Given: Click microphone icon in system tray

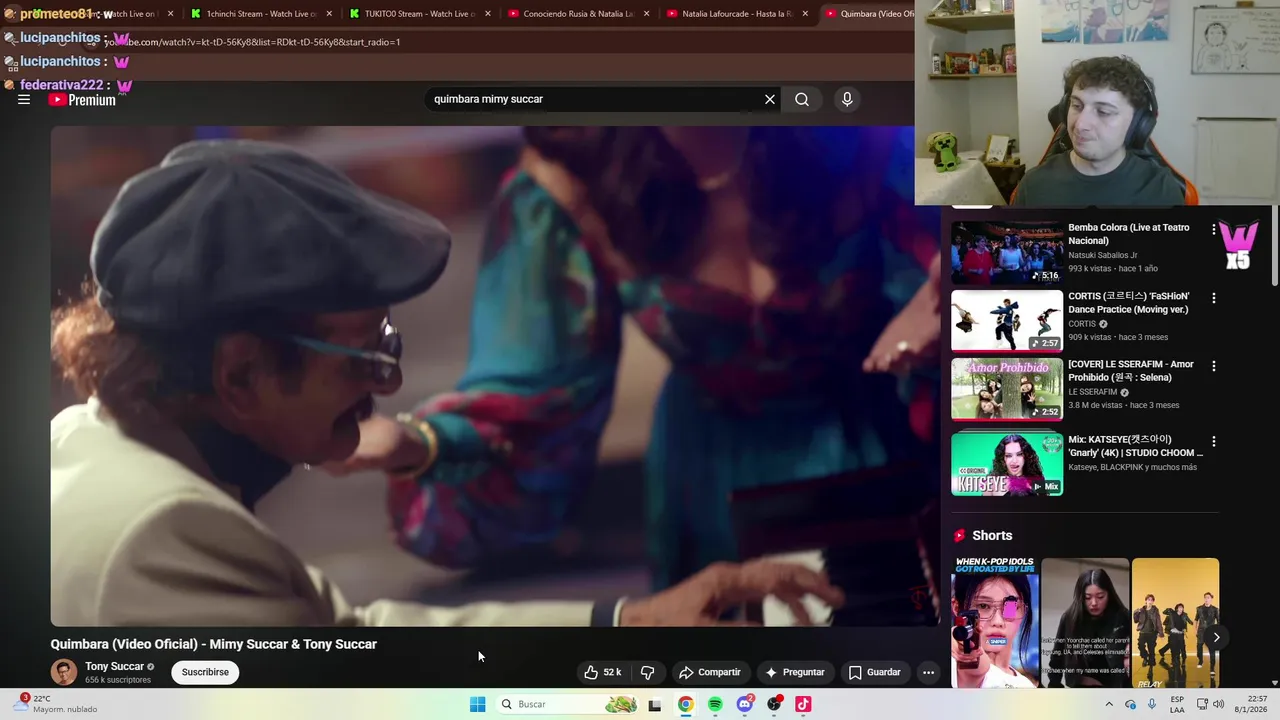Looking at the screenshot, I should coord(1152,704).
